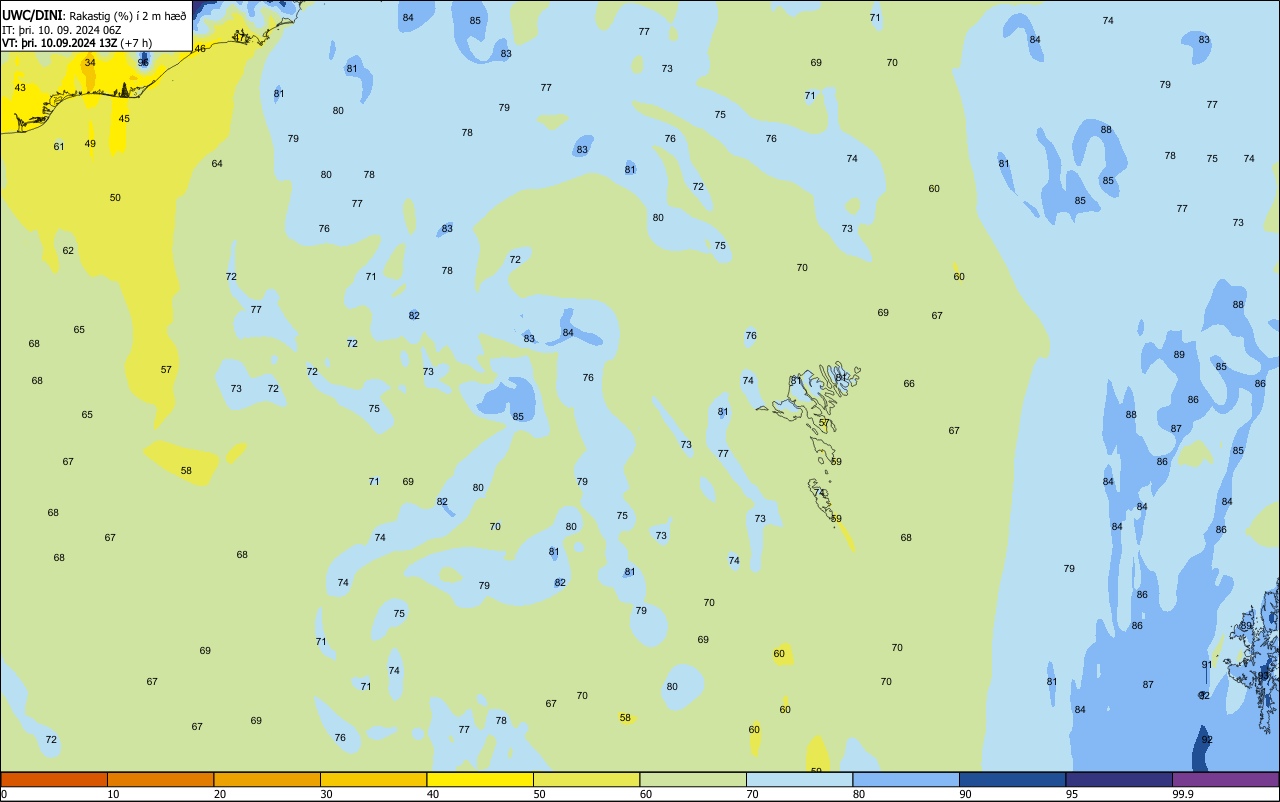Click the legend tick label 99.9

pos(1183,794)
